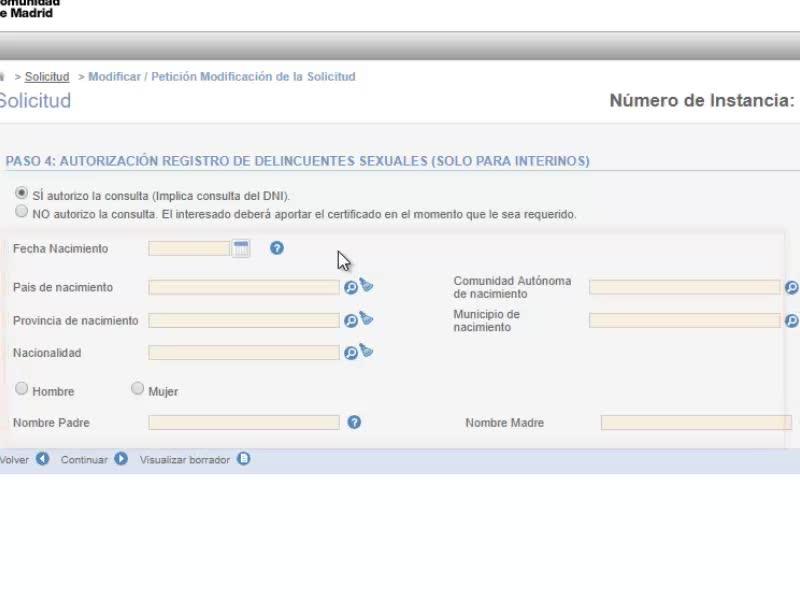800x600 pixels.
Task: Clear the Nacionalidad field with broom icon
Action: (x=366, y=351)
